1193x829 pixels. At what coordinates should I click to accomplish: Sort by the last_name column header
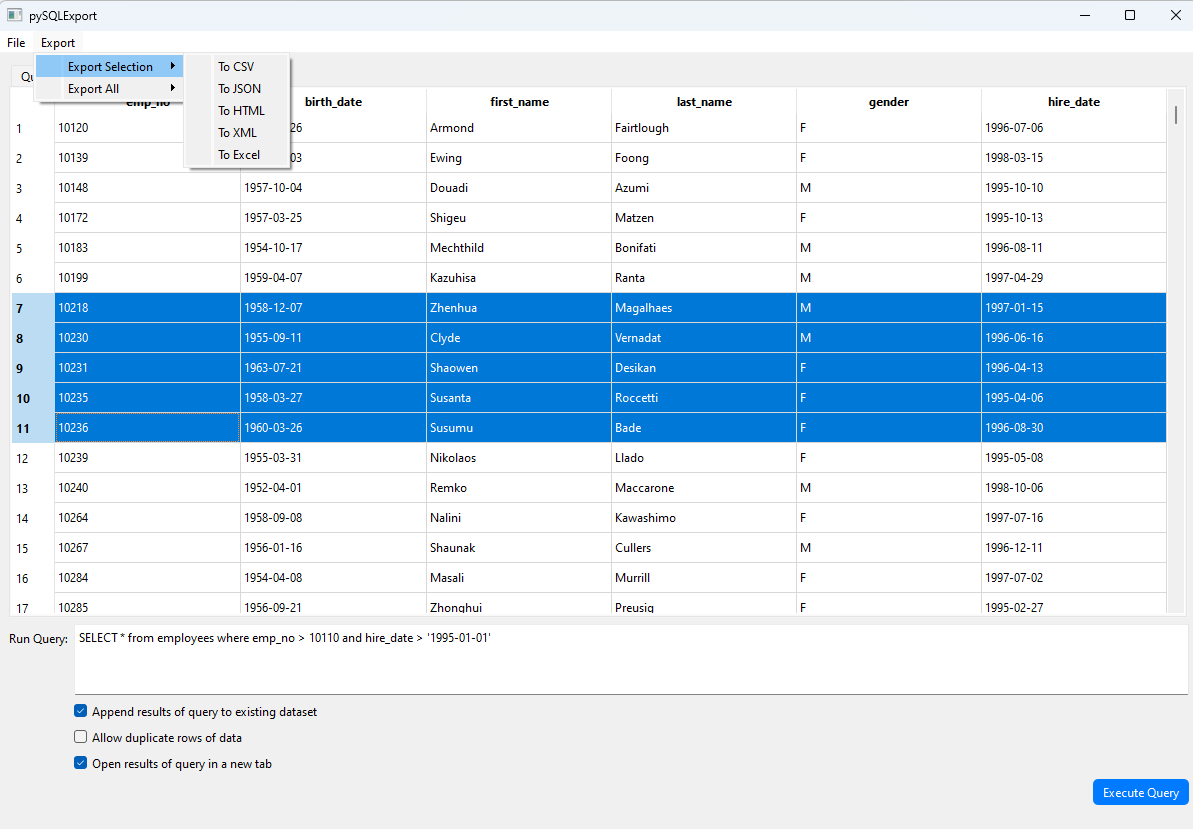(704, 102)
